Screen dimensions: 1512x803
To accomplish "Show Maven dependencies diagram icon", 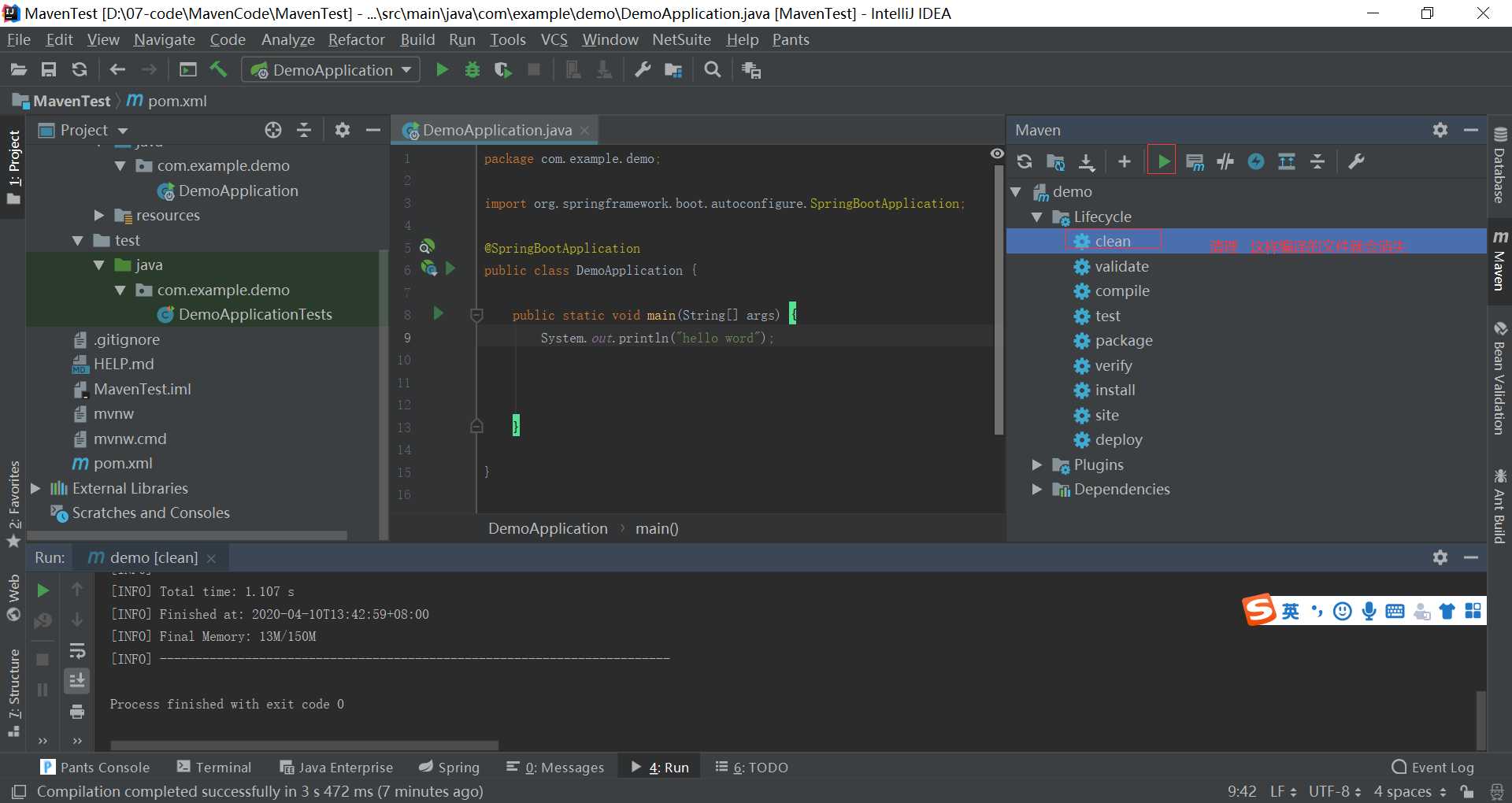I will [1287, 161].
